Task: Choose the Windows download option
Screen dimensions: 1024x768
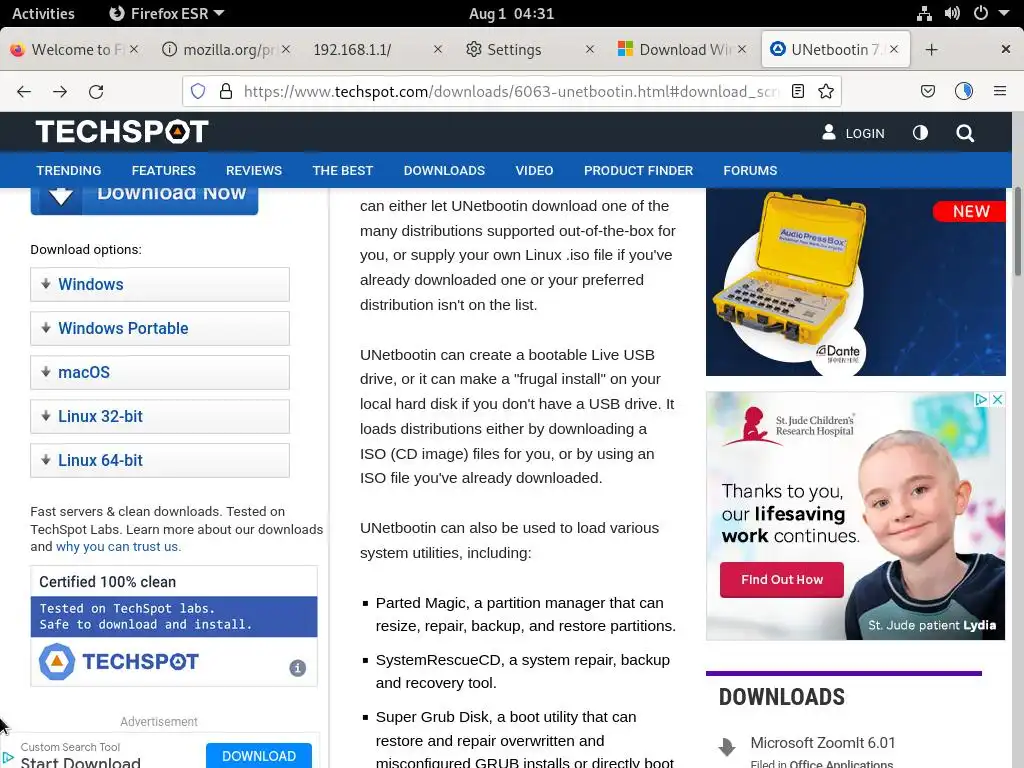Action: coord(160,284)
